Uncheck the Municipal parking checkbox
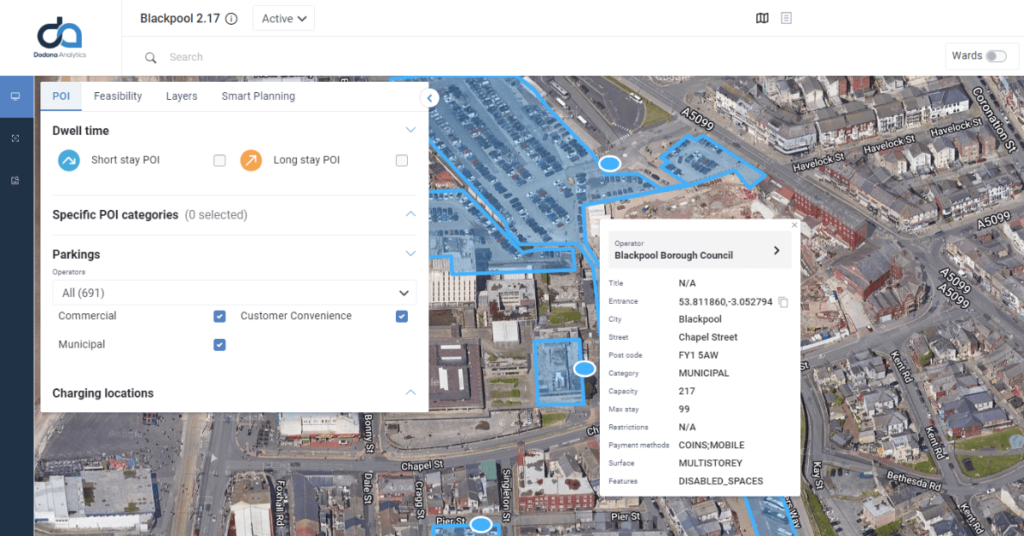 (x=220, y=345)
